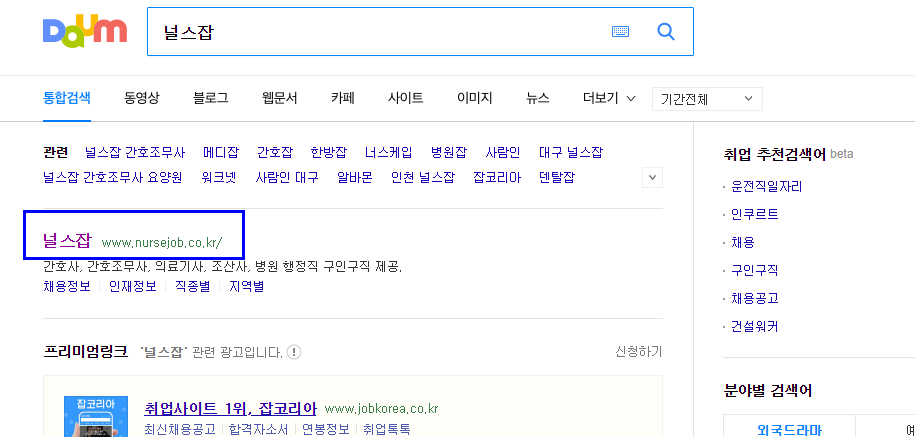Open the 기간전체 period dropdown

click(x=707, y=99)
